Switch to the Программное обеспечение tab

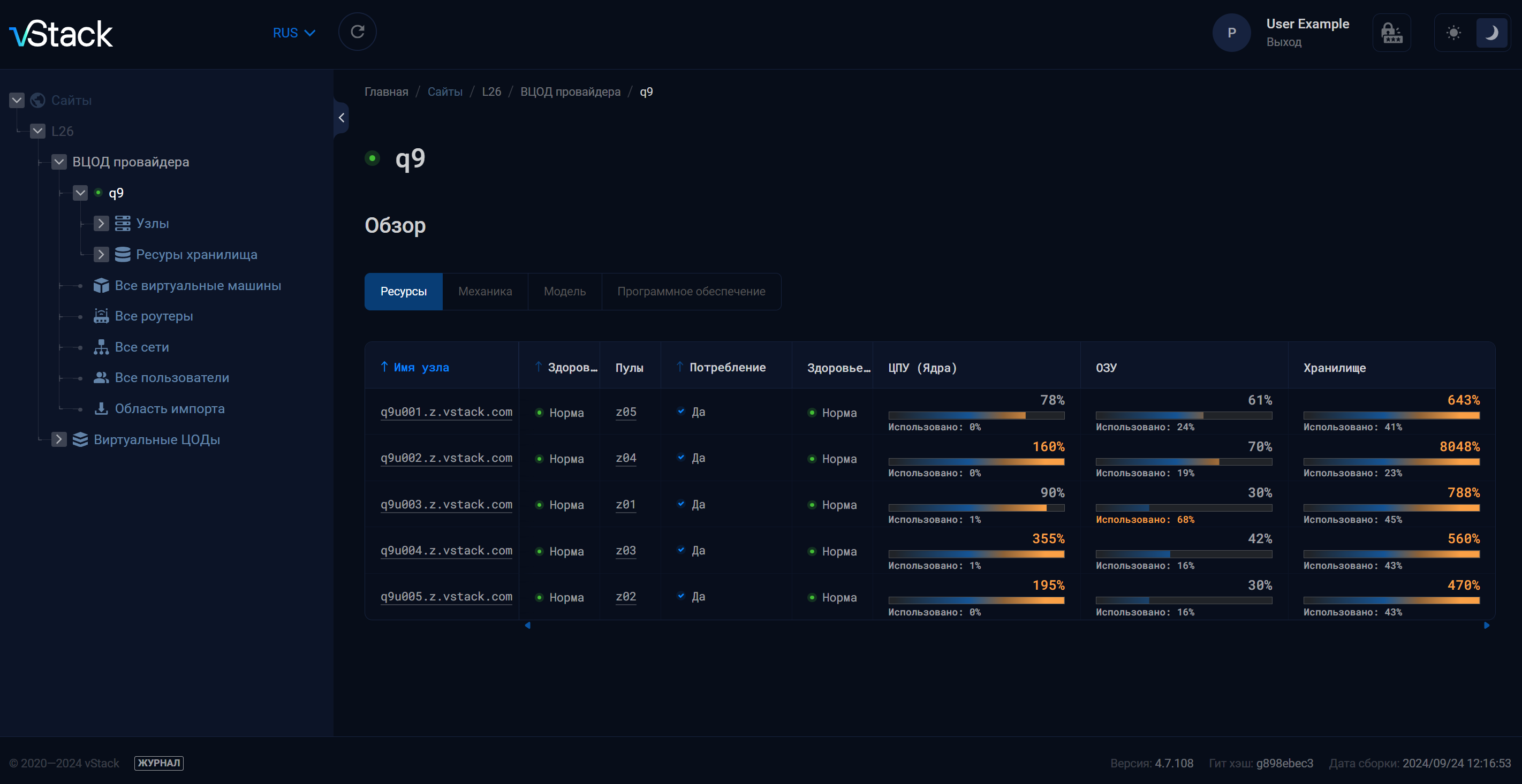(x=691, y=291)
